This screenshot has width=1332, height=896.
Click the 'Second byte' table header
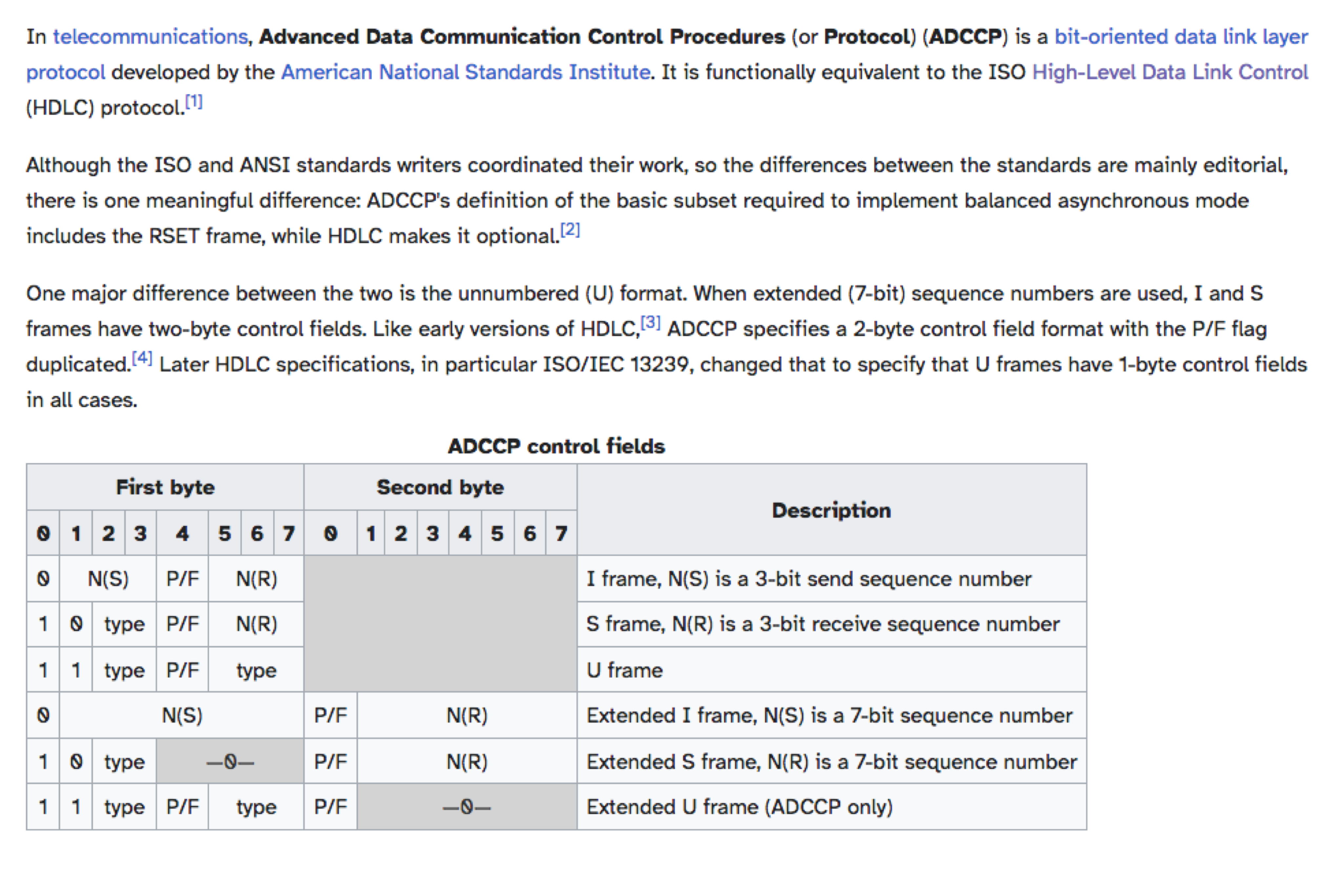click(440, 487)
